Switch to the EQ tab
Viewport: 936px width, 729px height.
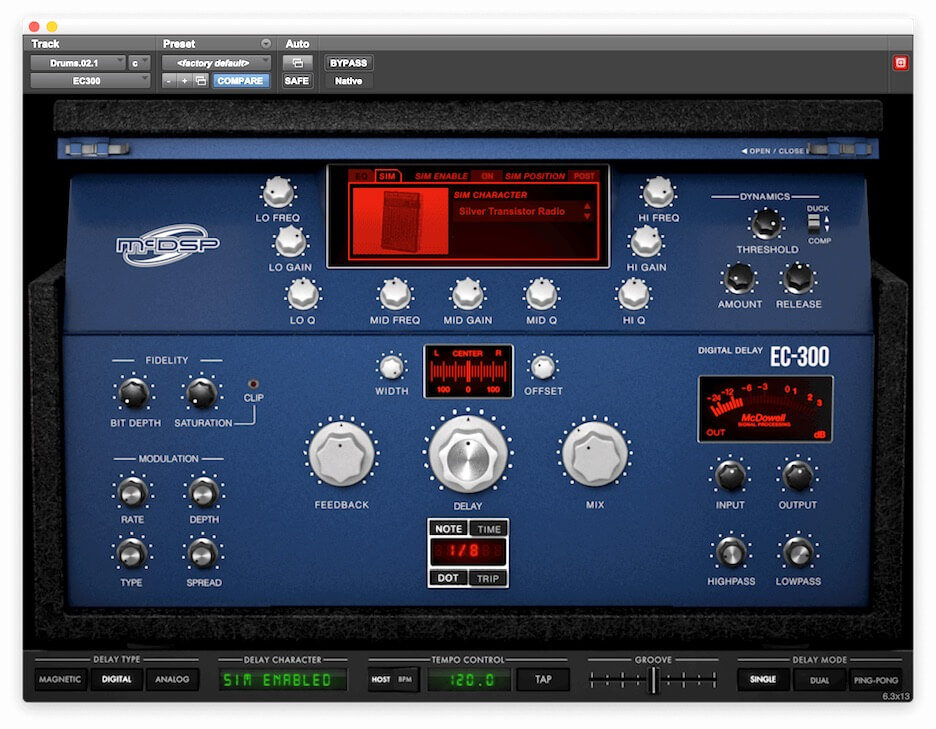coord(362,176)
